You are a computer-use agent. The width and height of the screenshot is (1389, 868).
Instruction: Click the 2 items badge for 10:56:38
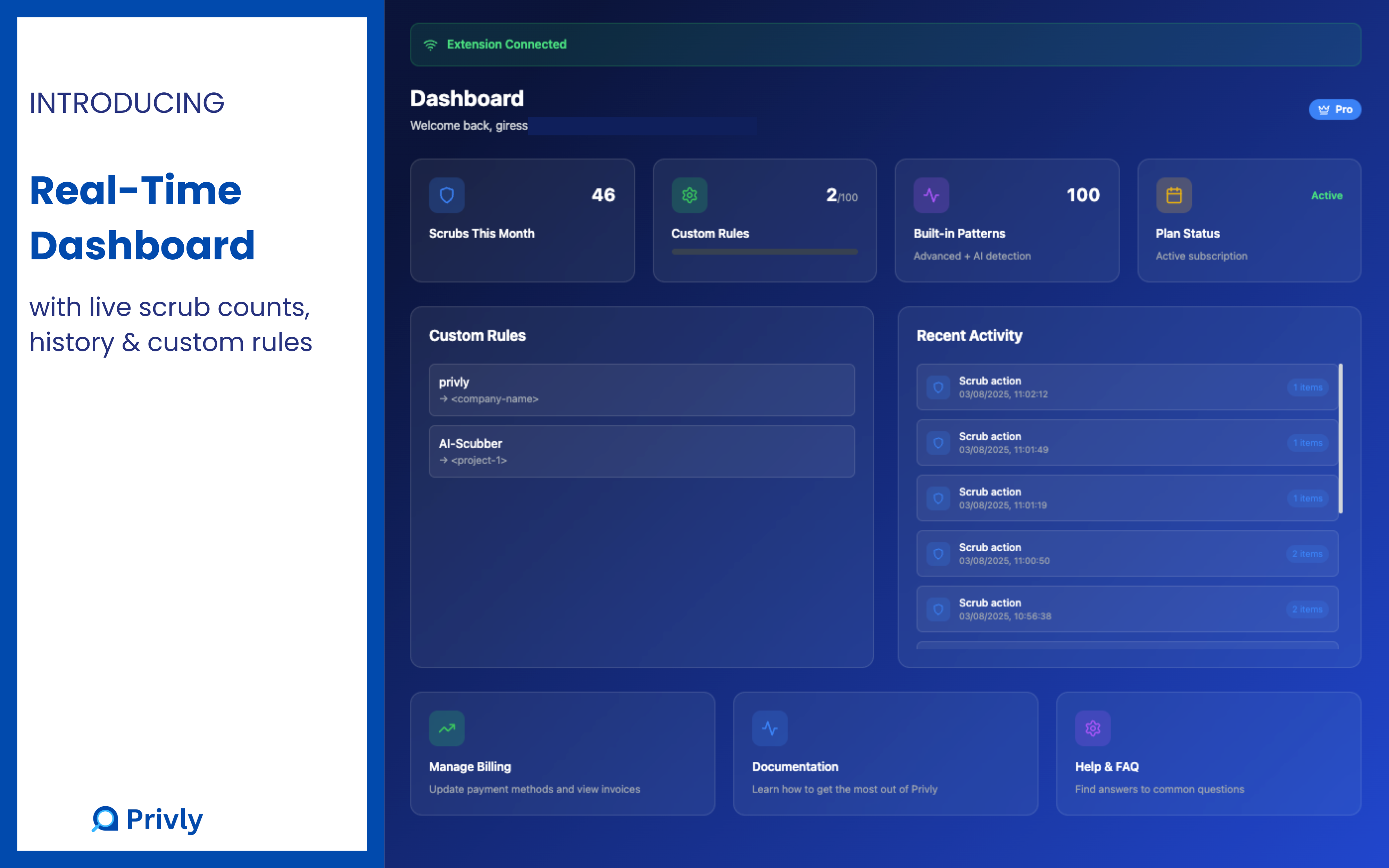coord(1307,609)
